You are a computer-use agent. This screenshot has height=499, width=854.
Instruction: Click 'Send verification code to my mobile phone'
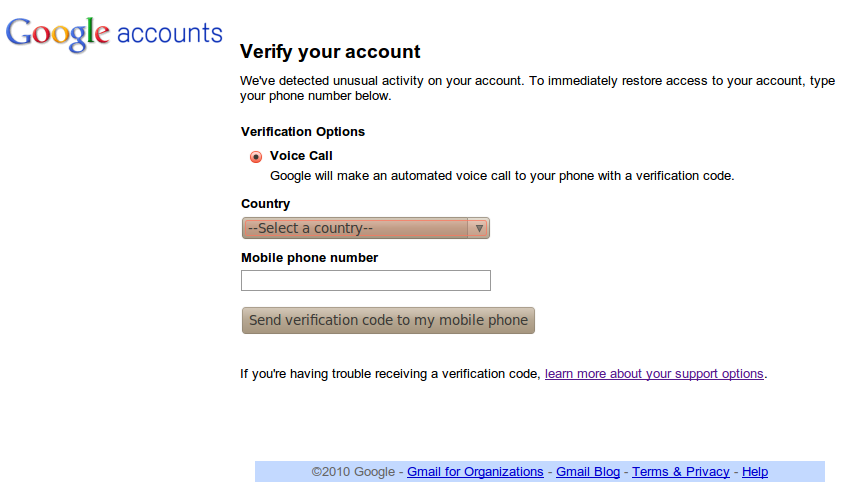pyautogui.click(x=388, y=320)
